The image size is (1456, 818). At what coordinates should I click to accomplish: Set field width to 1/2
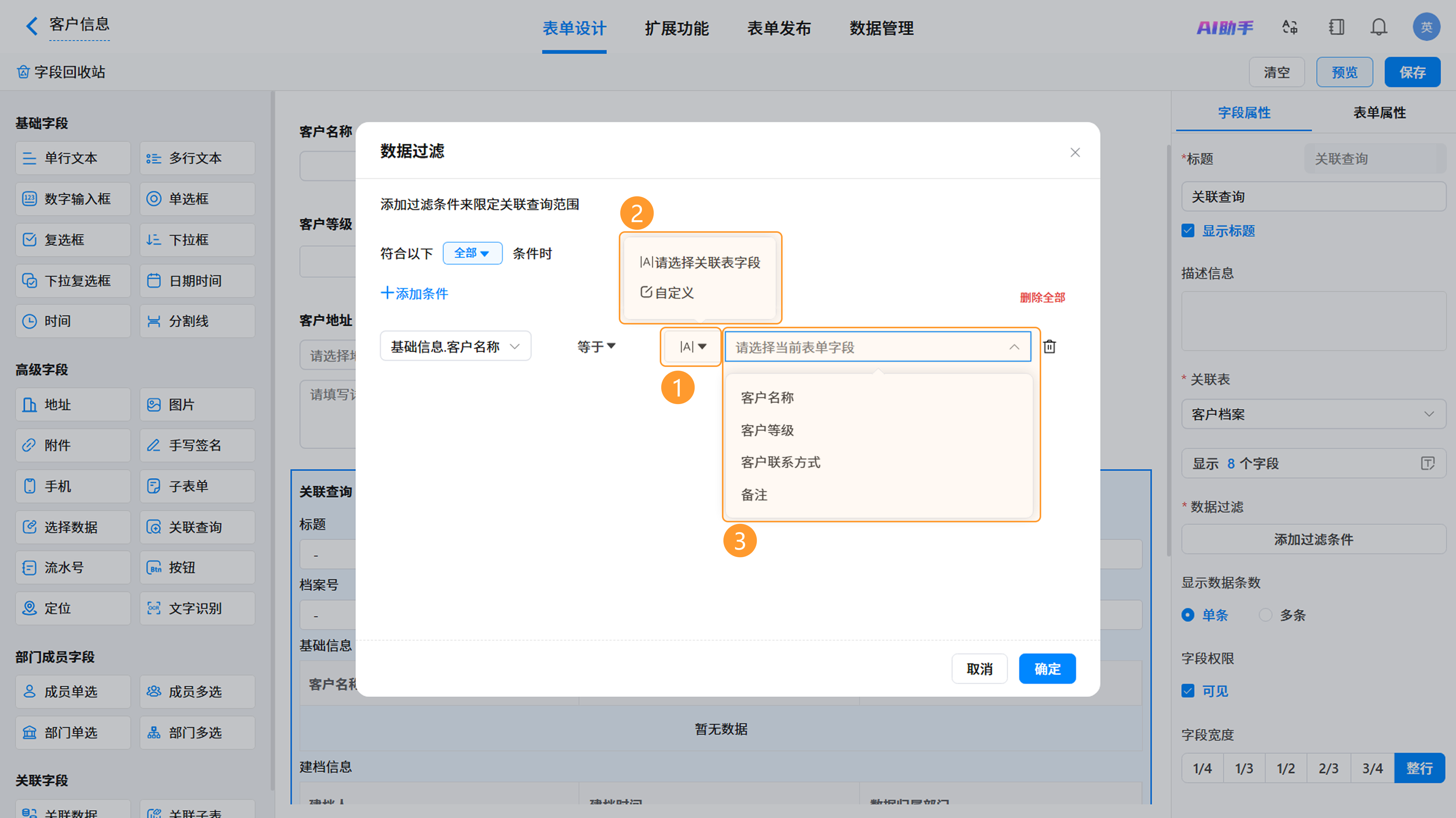[x=1286, y=768]
